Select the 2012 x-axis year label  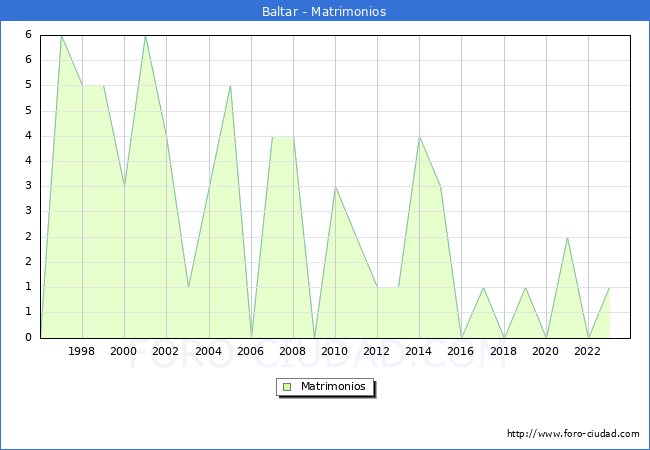click(x=377, y=351)
